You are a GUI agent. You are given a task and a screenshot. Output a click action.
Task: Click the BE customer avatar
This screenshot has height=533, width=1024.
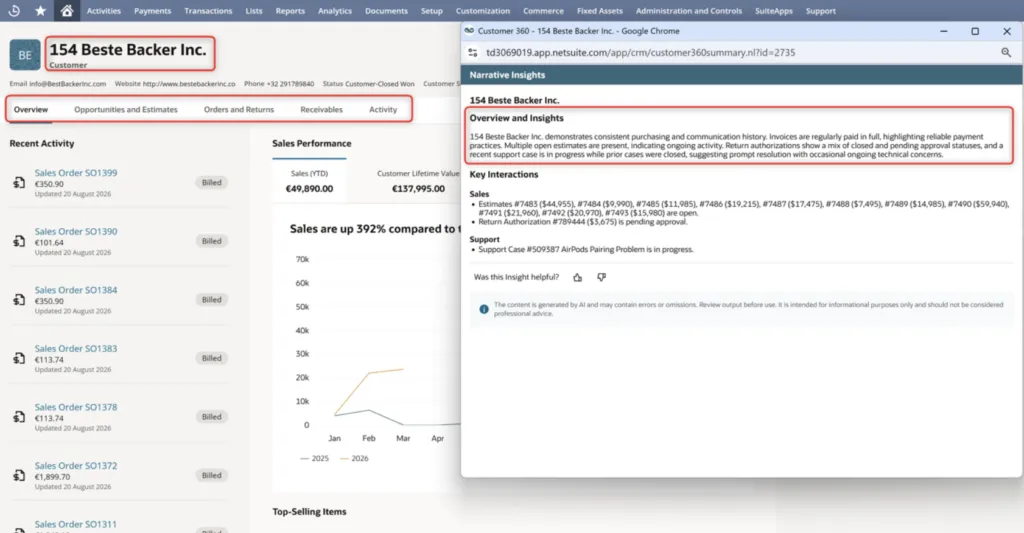coord(25,55)
